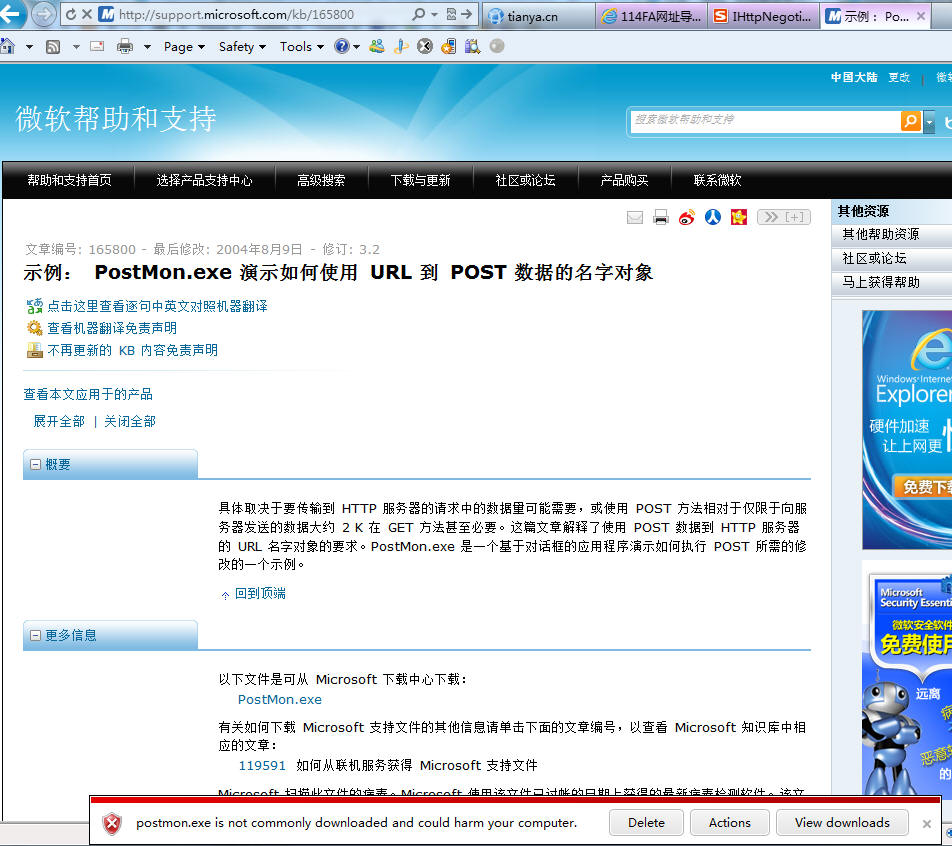
Task: Open the Safety menu
Action: [242, 47]
